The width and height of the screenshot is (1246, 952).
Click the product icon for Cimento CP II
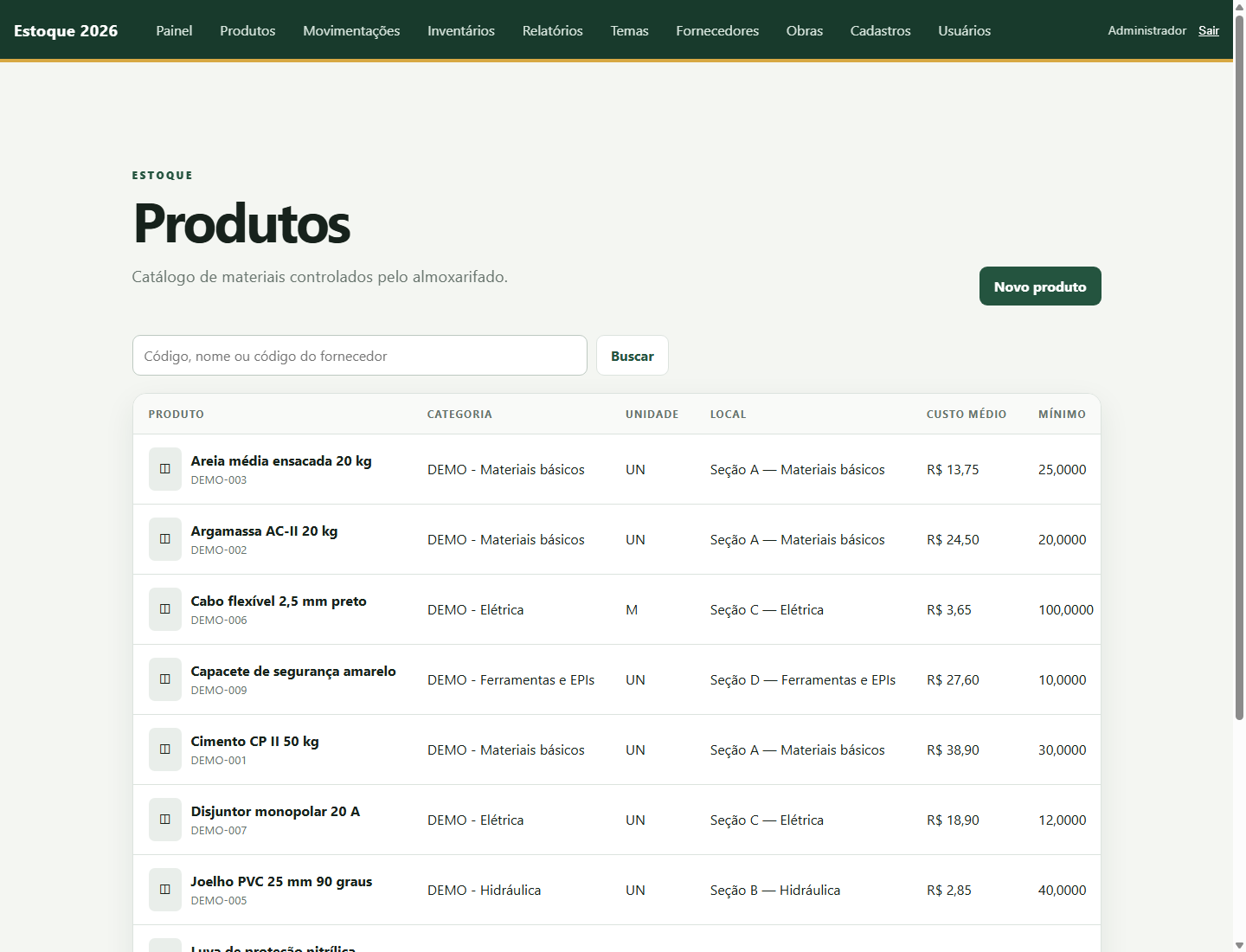click(x=165, y=749)
